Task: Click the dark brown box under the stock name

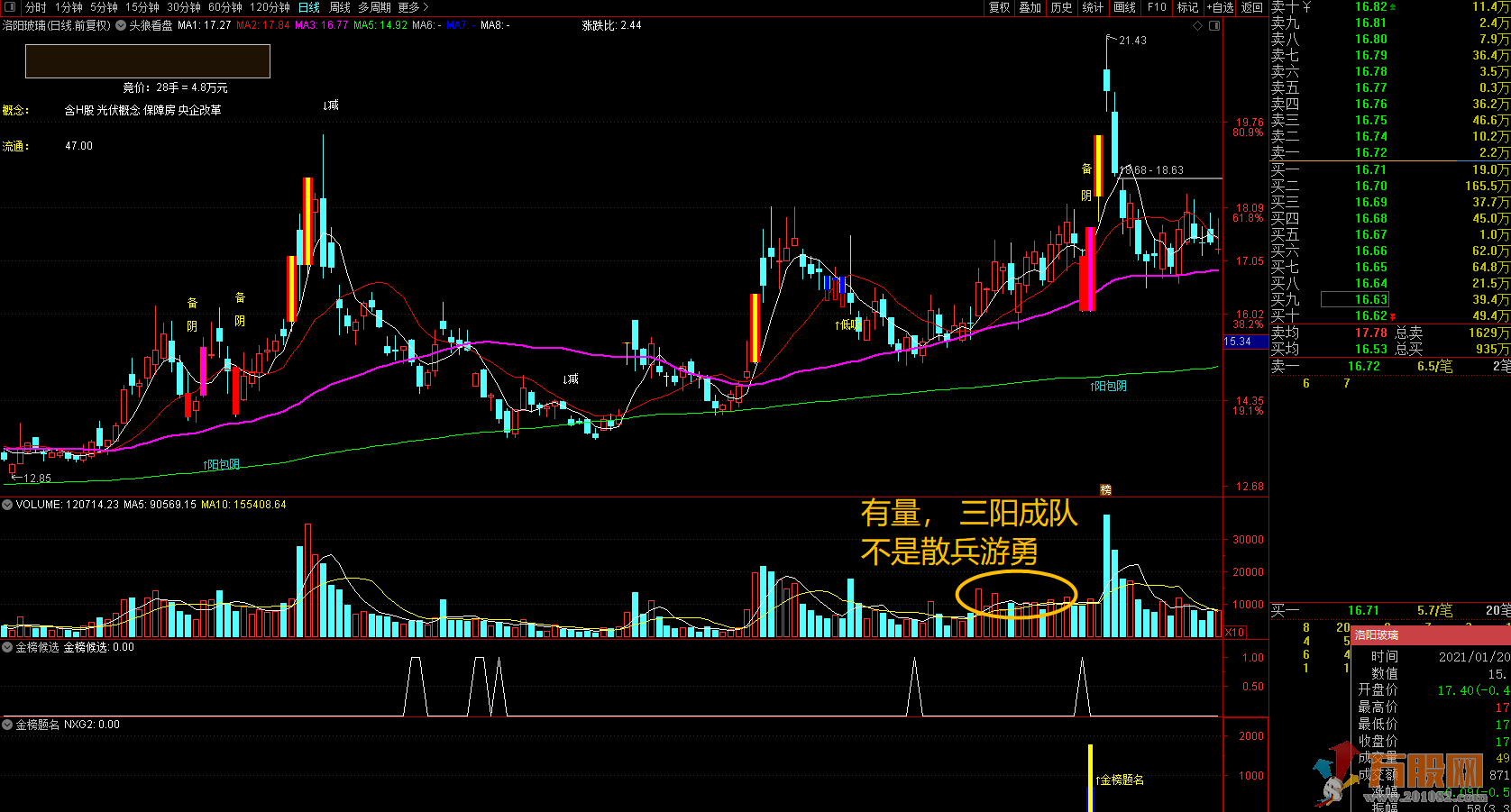Action: click(148, 61)
